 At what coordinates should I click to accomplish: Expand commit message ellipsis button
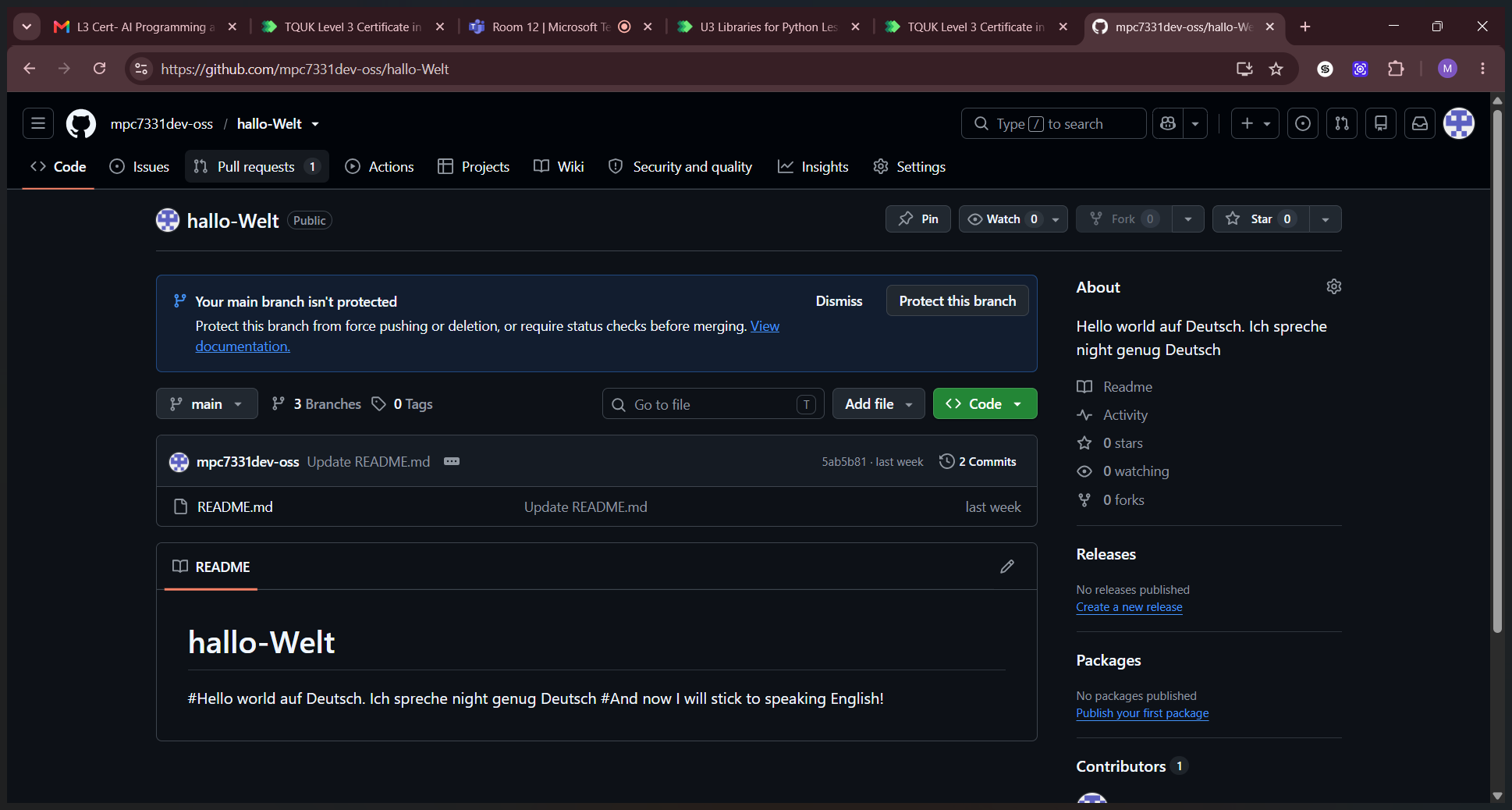[452, 461]
